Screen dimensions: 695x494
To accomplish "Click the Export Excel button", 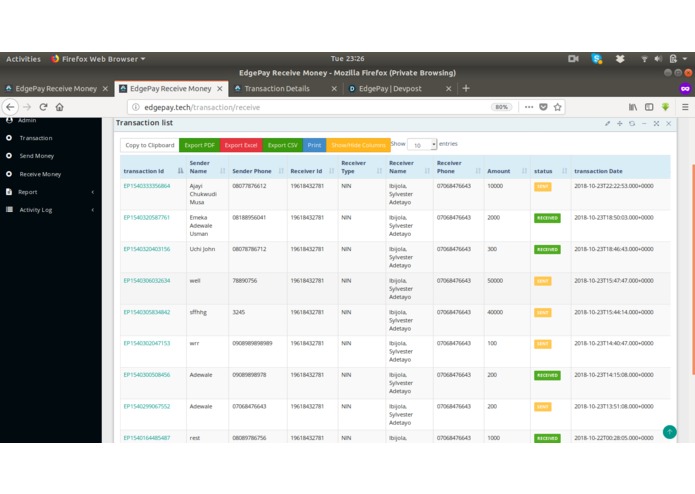I will coord(241,145).
